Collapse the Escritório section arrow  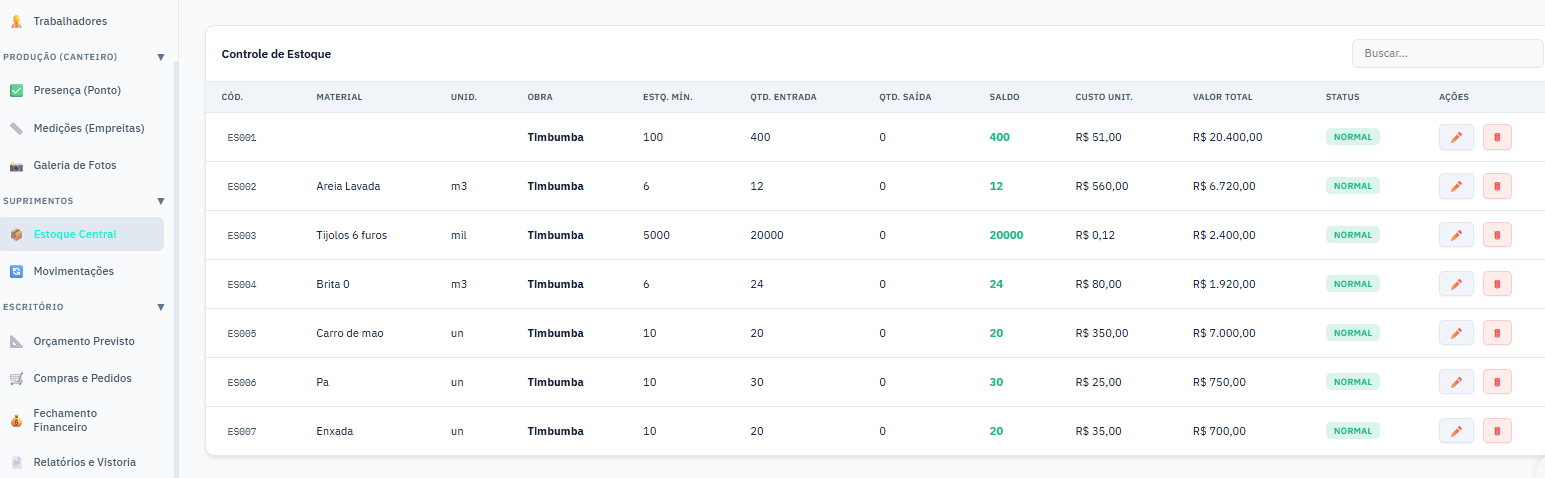(x=160, y=307)
